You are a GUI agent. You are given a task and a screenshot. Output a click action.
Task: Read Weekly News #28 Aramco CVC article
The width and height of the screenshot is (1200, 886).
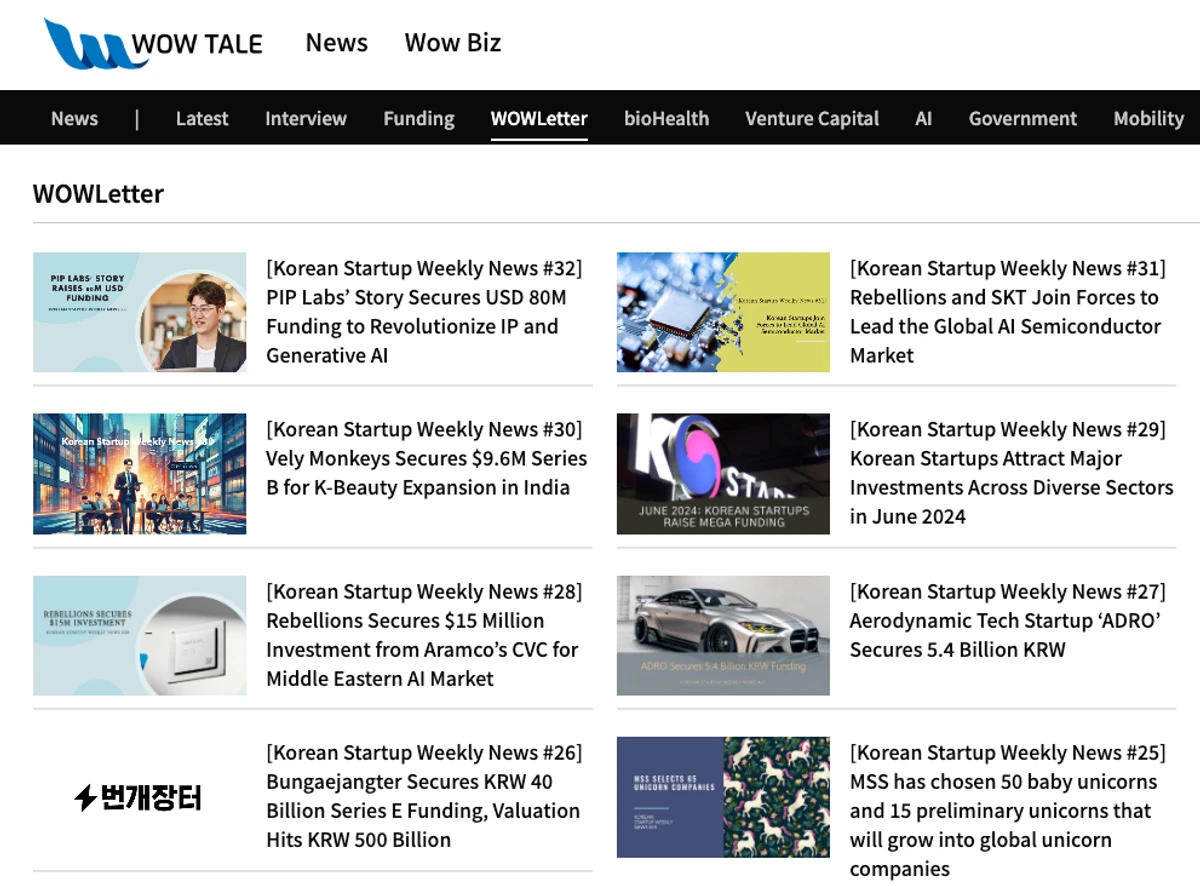pyautogui.click(x=424, y=635)
